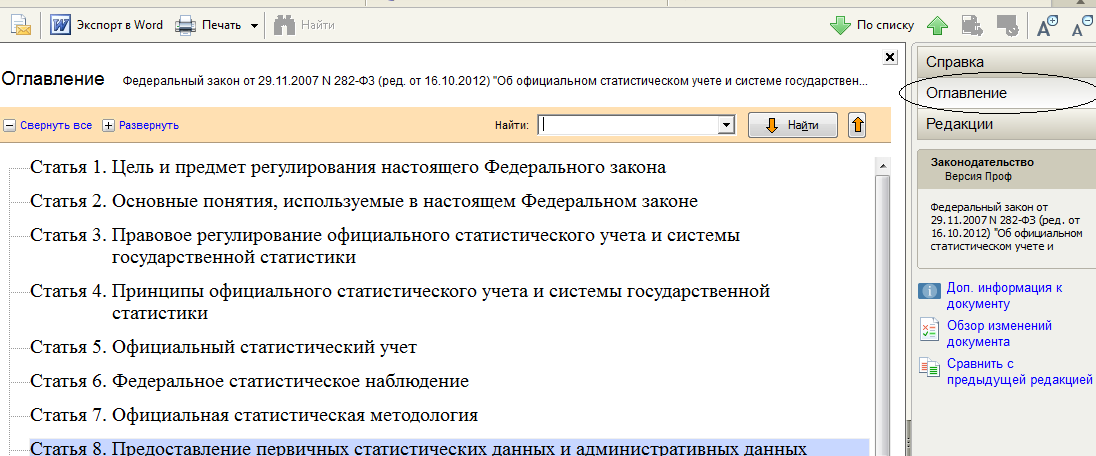Search upward with orange up arrow button

click(x=858, y=125)
